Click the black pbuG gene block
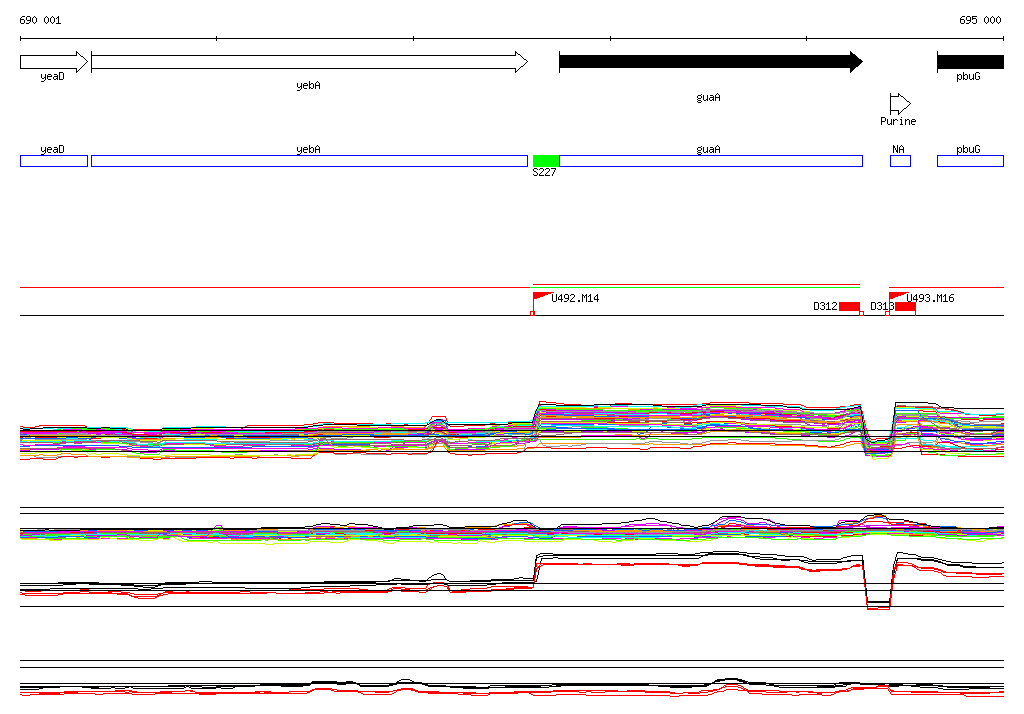1024x714 pixels. click(x=970, y=62)
